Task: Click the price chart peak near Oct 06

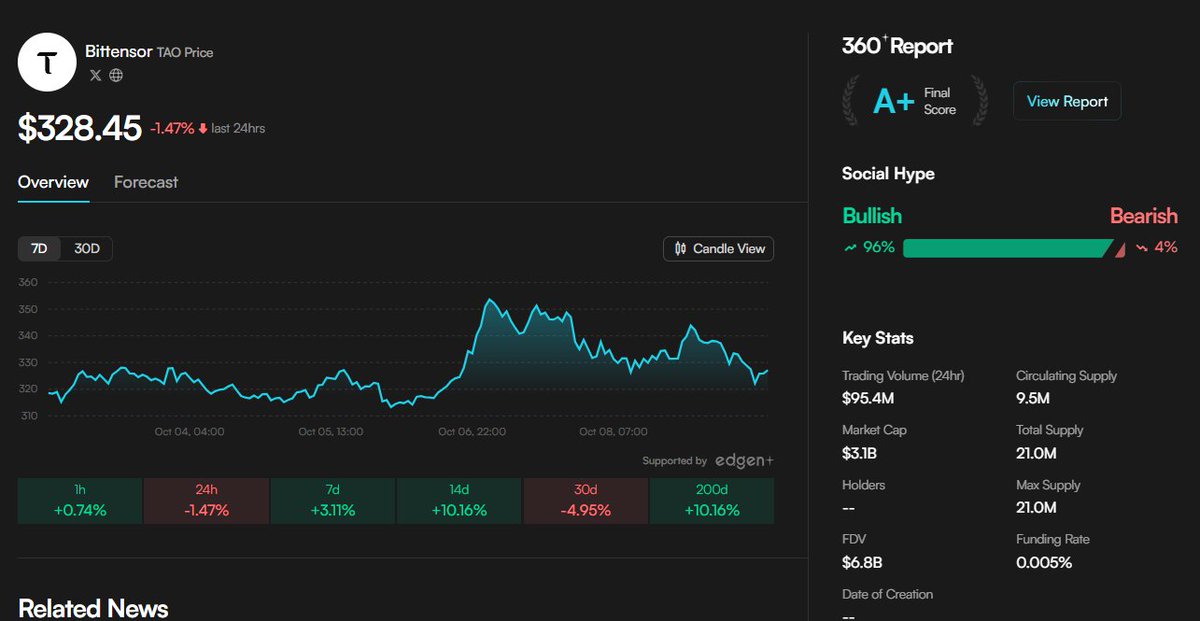Action: [488, 300]
